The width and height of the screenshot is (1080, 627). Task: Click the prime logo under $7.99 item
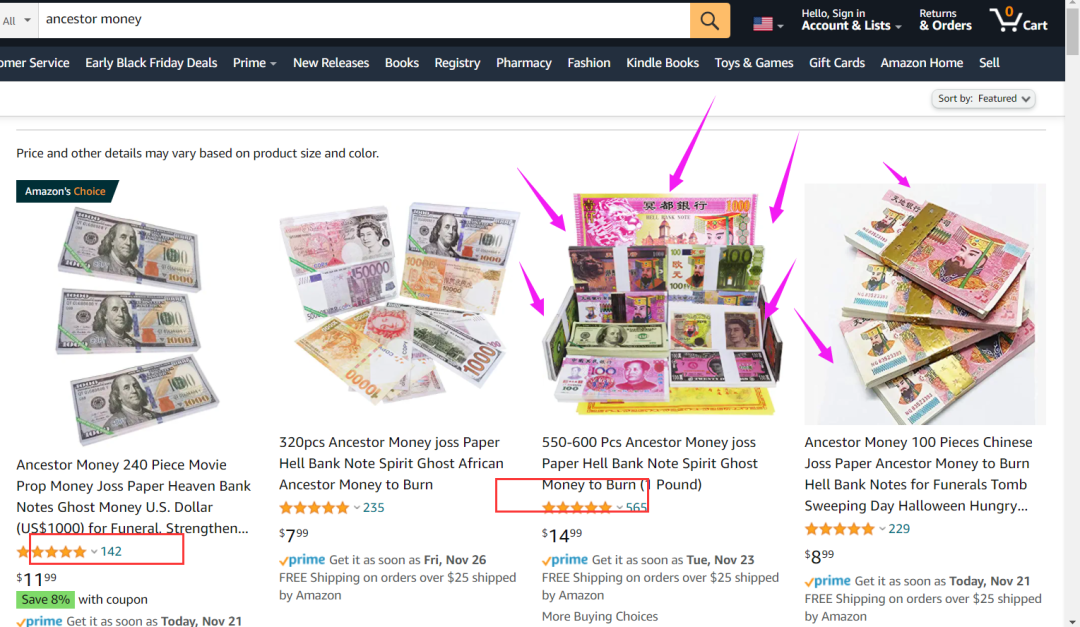(x=302, y=559)
